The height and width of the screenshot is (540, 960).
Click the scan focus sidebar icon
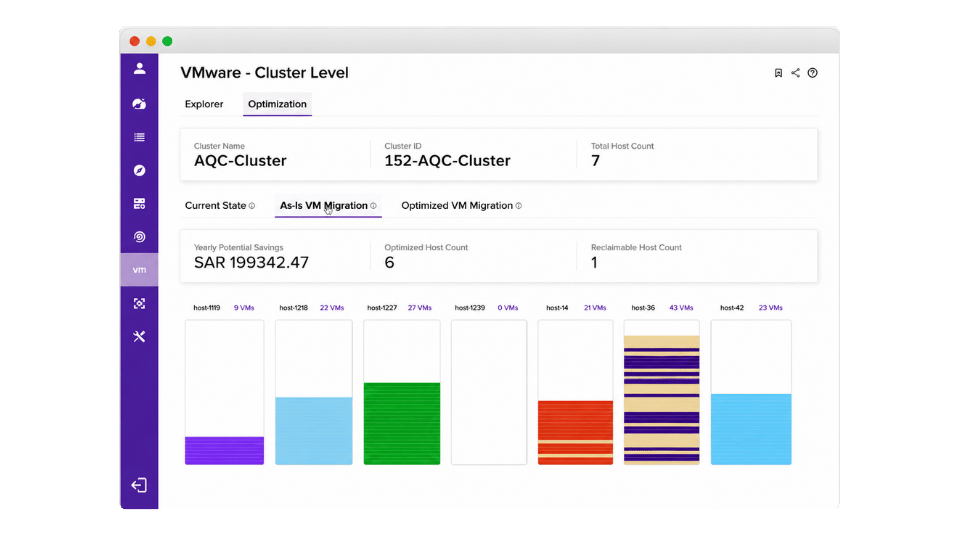pos(140,303)
